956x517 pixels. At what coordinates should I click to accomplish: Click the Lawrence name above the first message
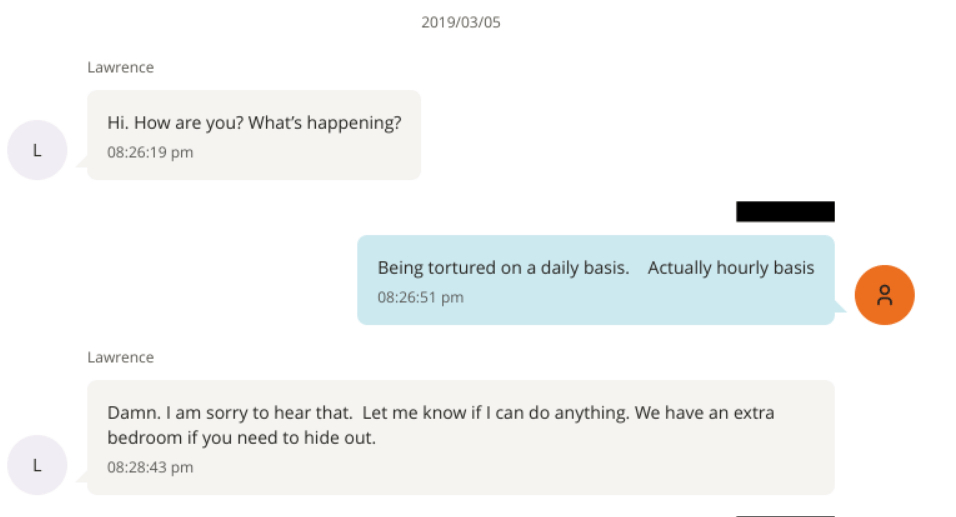(120, 68)
